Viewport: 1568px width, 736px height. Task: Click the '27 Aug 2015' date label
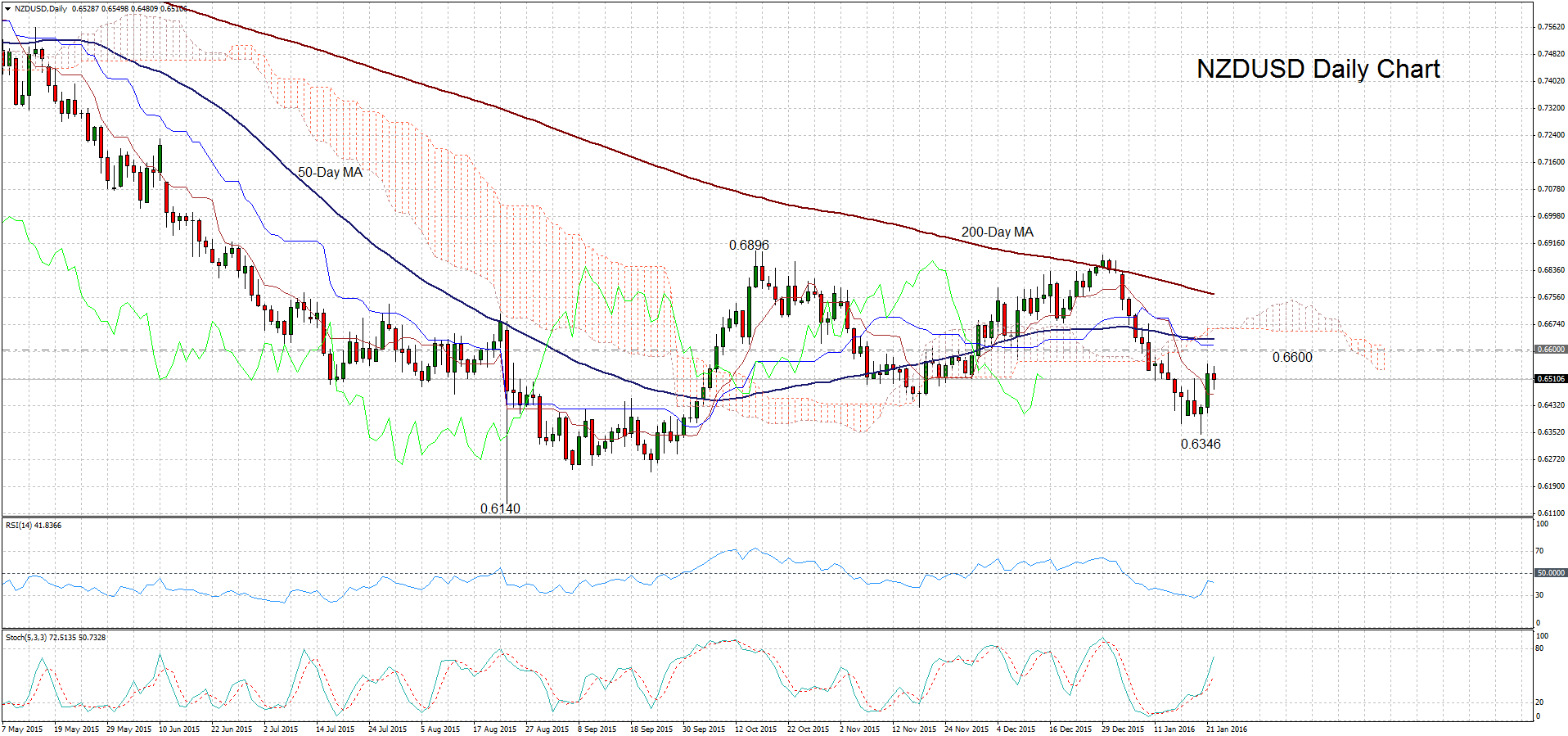(547, 729)
